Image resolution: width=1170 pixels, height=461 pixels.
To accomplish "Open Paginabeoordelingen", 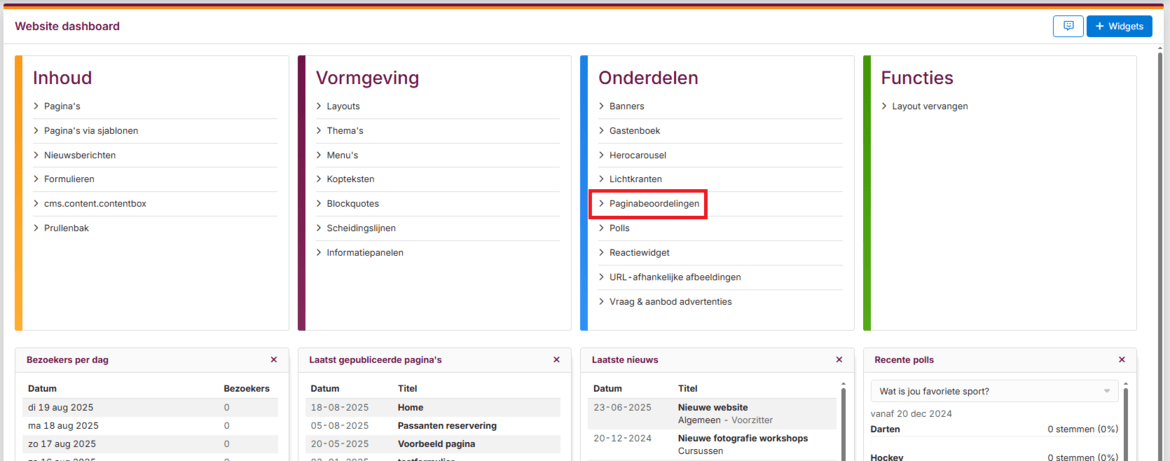I will click(654, 204).
